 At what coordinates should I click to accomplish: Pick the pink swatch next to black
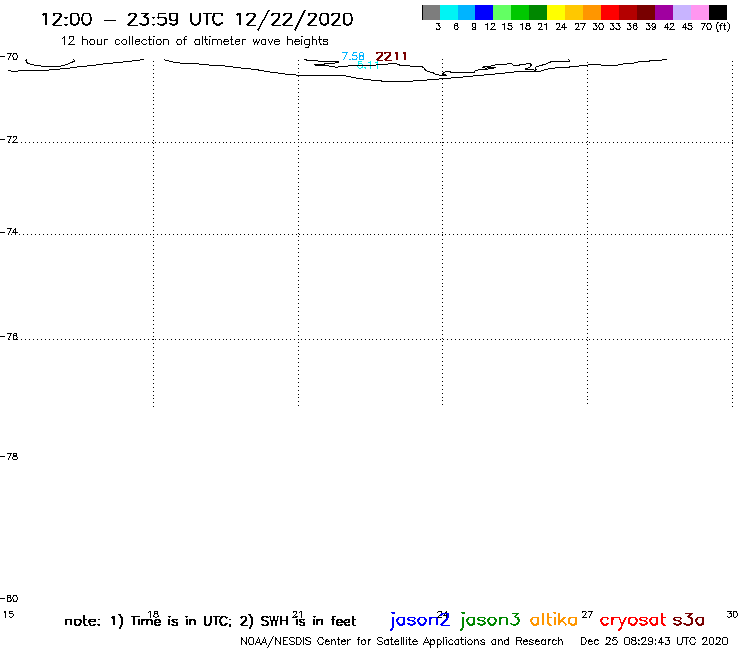(x=700, y=12)
